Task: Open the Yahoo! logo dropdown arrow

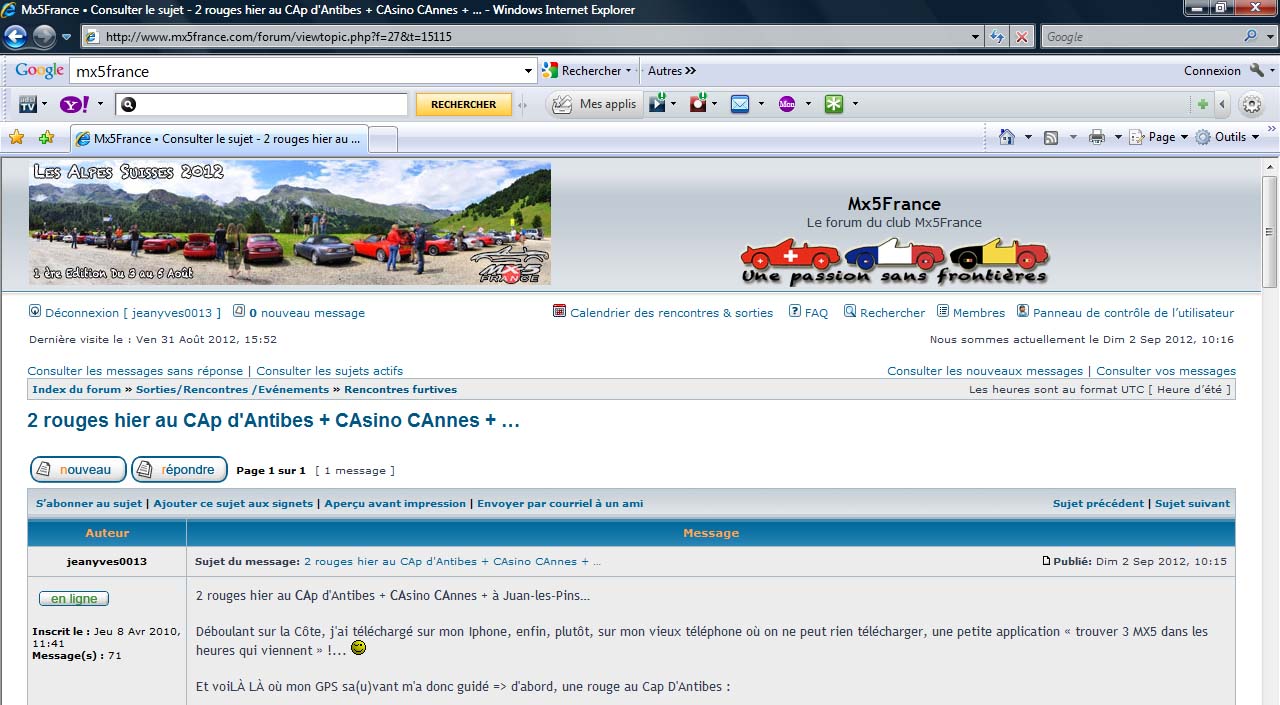Action: (100, 104)
